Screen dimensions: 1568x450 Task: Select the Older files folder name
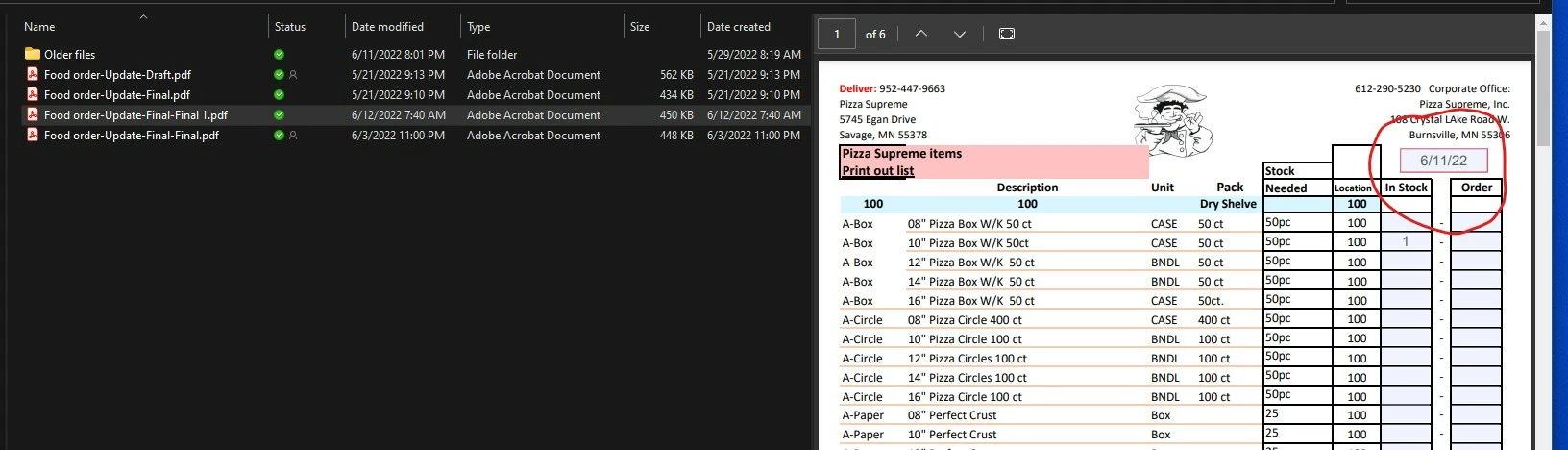[x=69, y=55]
